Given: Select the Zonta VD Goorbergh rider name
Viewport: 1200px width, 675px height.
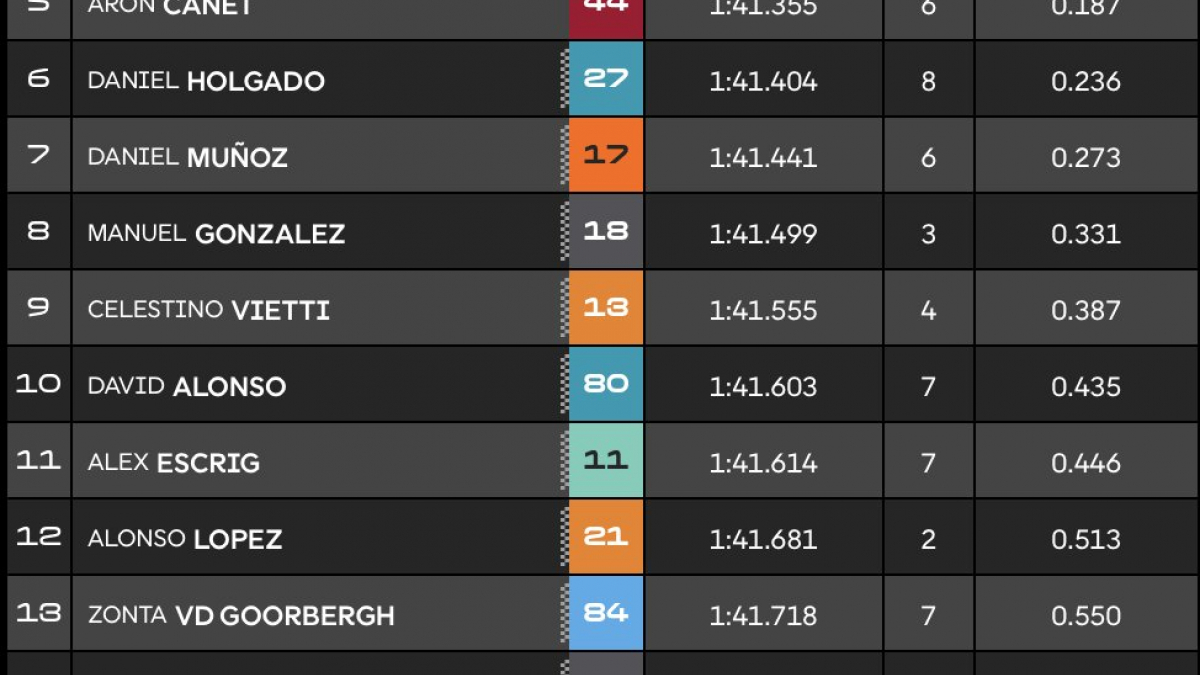Looking at the screenshot, I should [241, 615].
